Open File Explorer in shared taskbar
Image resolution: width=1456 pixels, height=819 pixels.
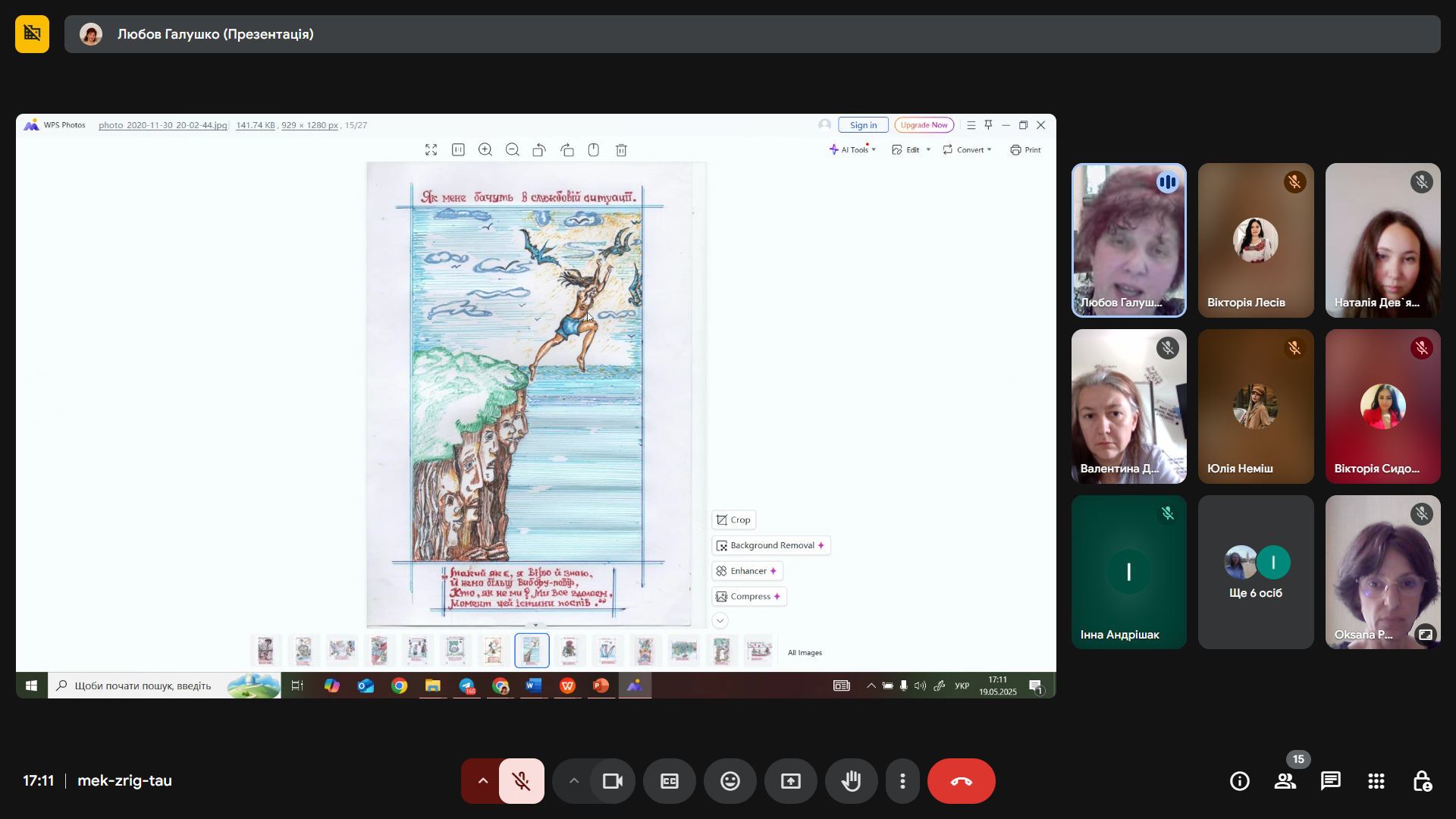(433, 686)
